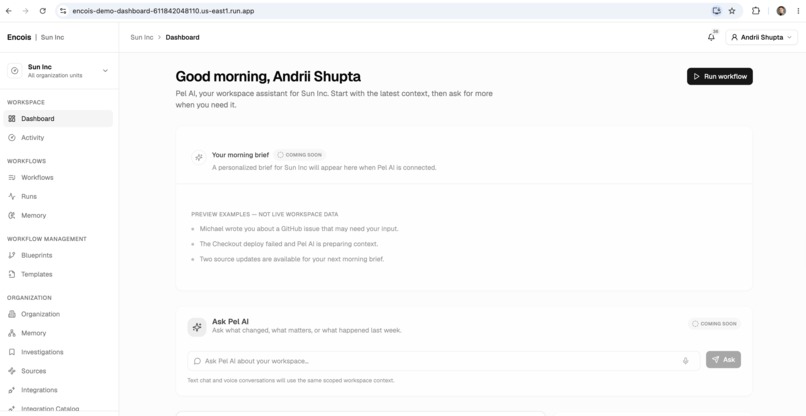This screenshot has width=806, height=416.
Task: Click the Dashboard grid icon
Action: pyautogui.click(x=12, y=118)
